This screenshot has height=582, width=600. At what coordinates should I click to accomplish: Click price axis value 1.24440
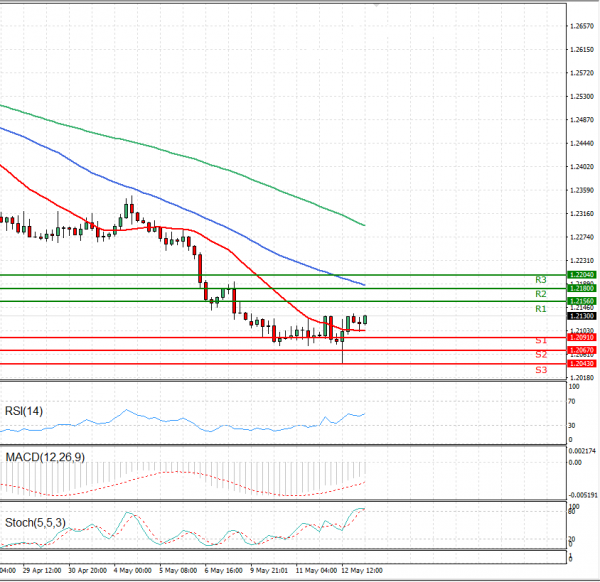(x=582, y=143)
